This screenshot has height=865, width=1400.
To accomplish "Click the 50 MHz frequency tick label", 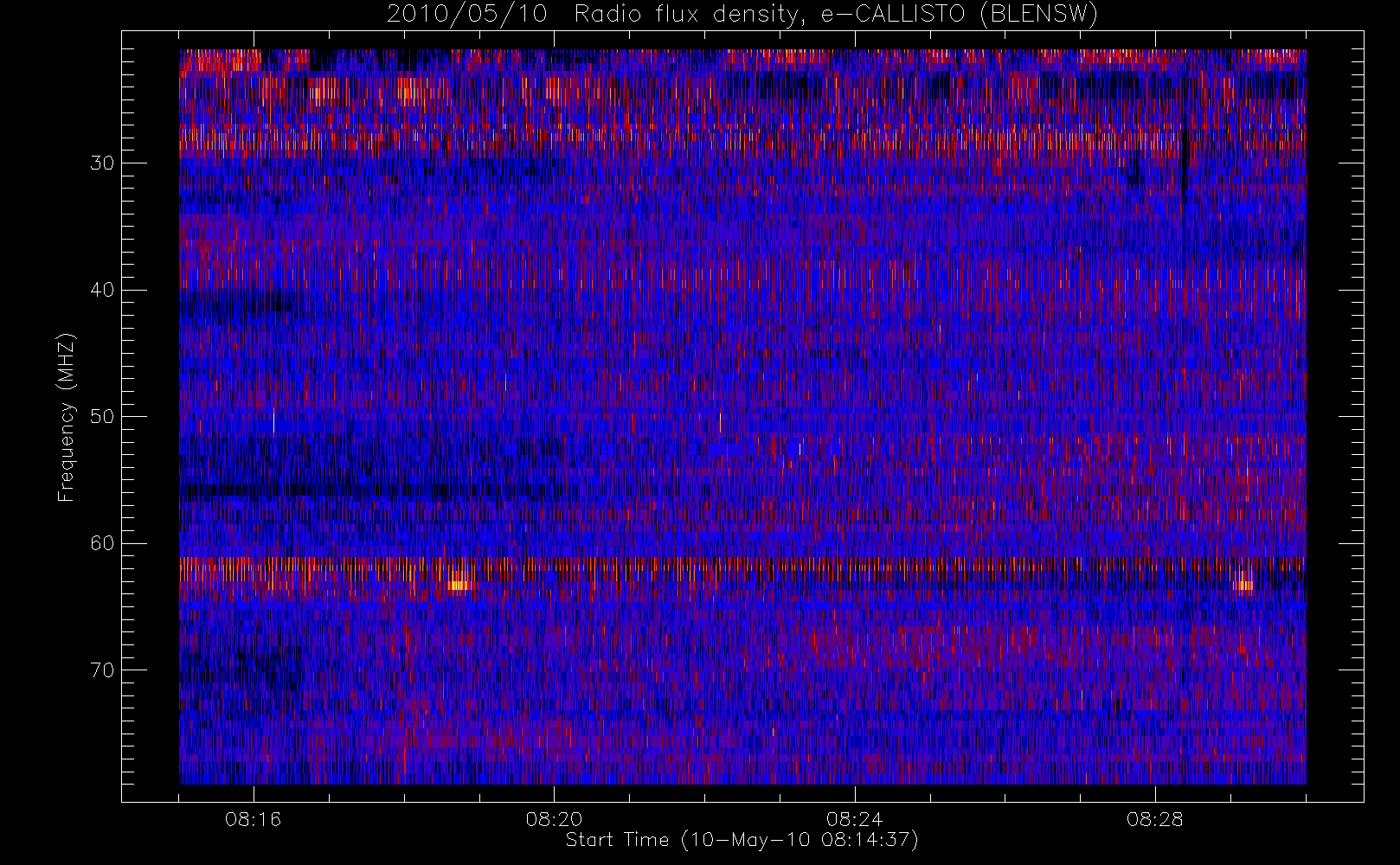I will [102, 416].
